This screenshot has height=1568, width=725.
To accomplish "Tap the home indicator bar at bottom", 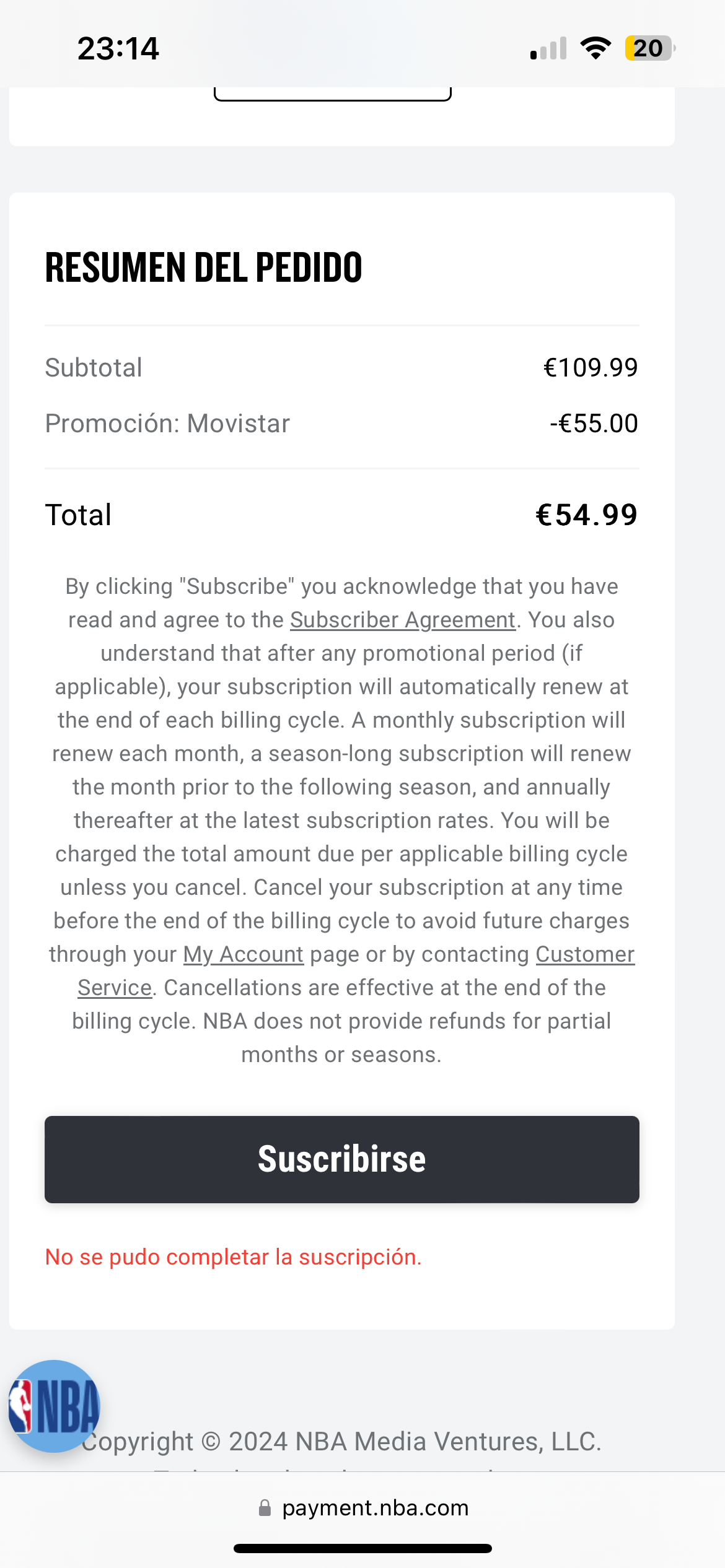I will coord(362,1548).
